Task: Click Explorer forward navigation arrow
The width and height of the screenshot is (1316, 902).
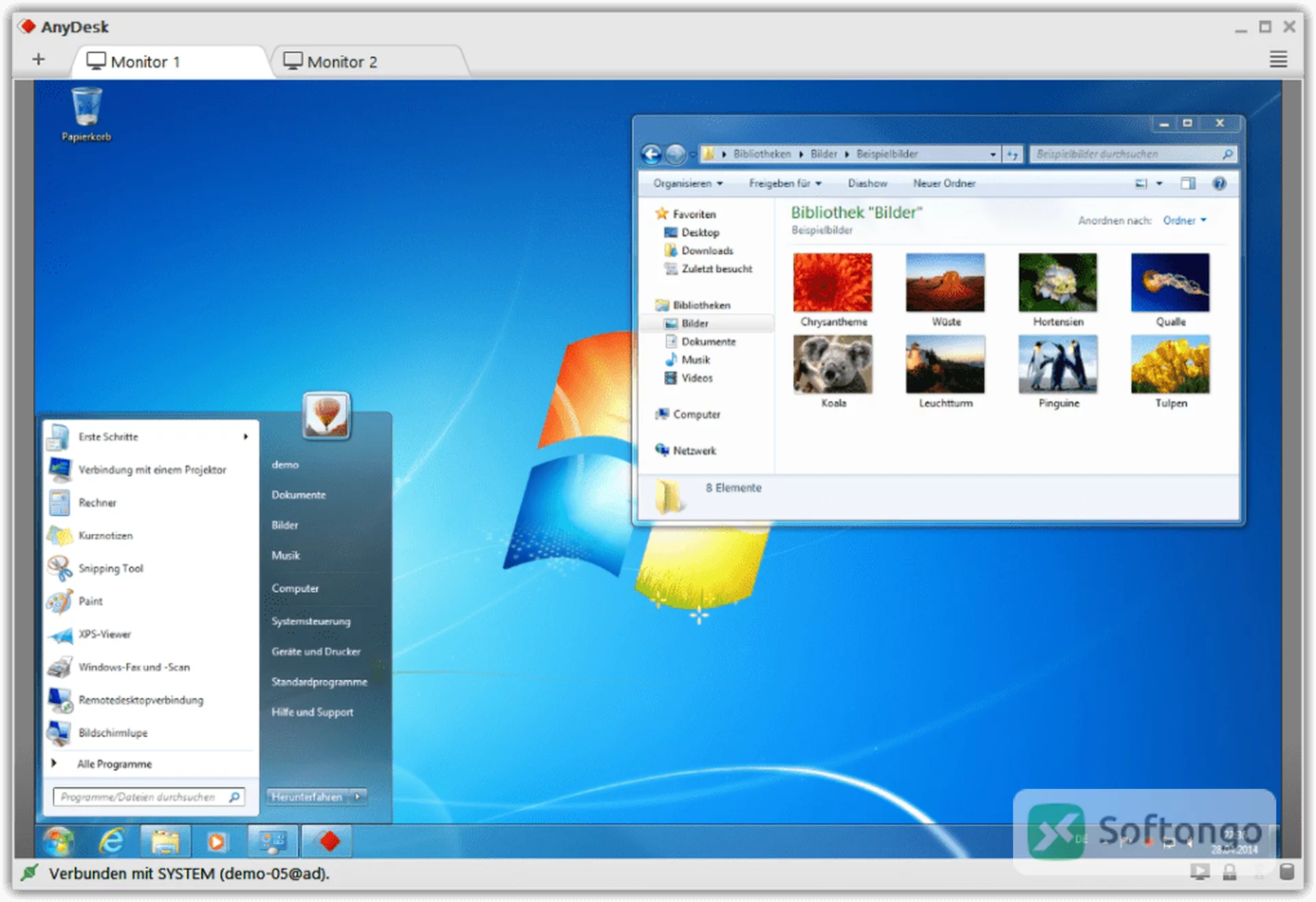Action: (x=676, y=154)
